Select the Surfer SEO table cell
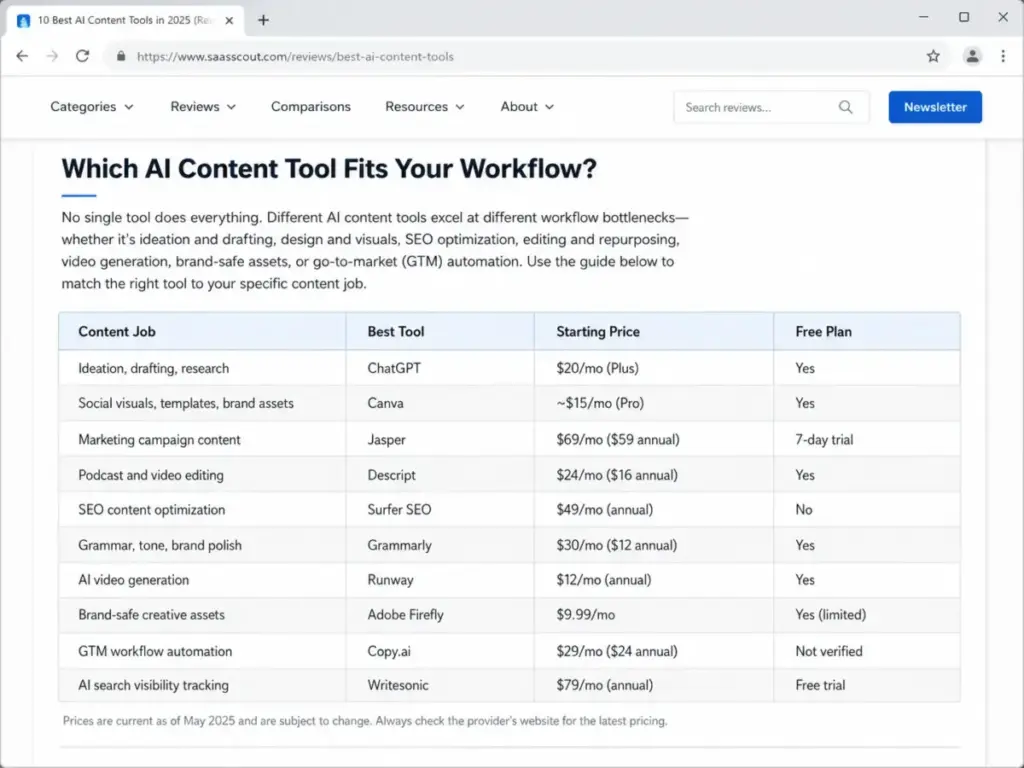 (440, 509)
